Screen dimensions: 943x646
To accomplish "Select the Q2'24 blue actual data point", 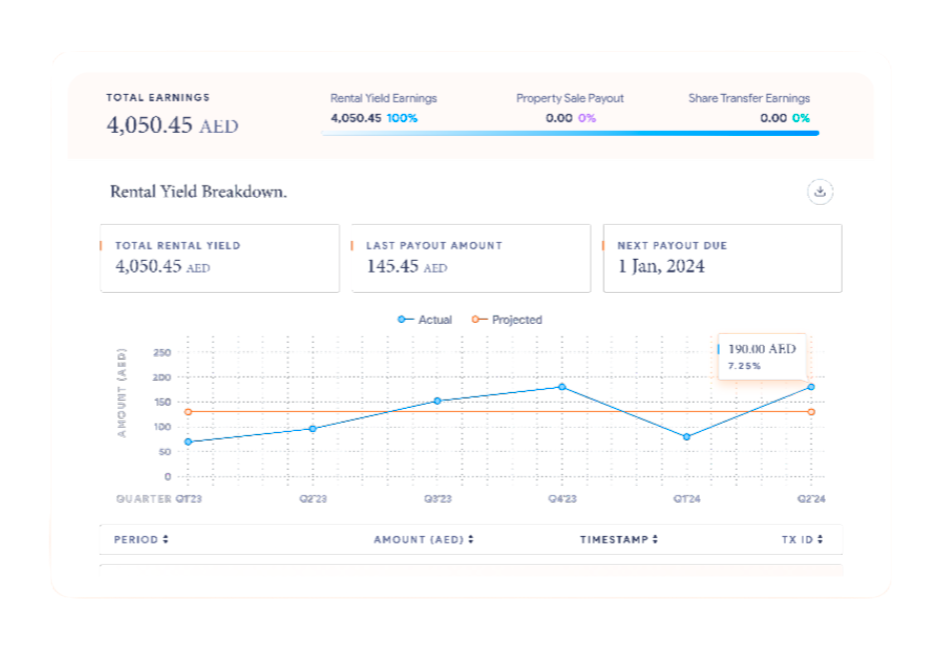I will click(x=811, y=387).
